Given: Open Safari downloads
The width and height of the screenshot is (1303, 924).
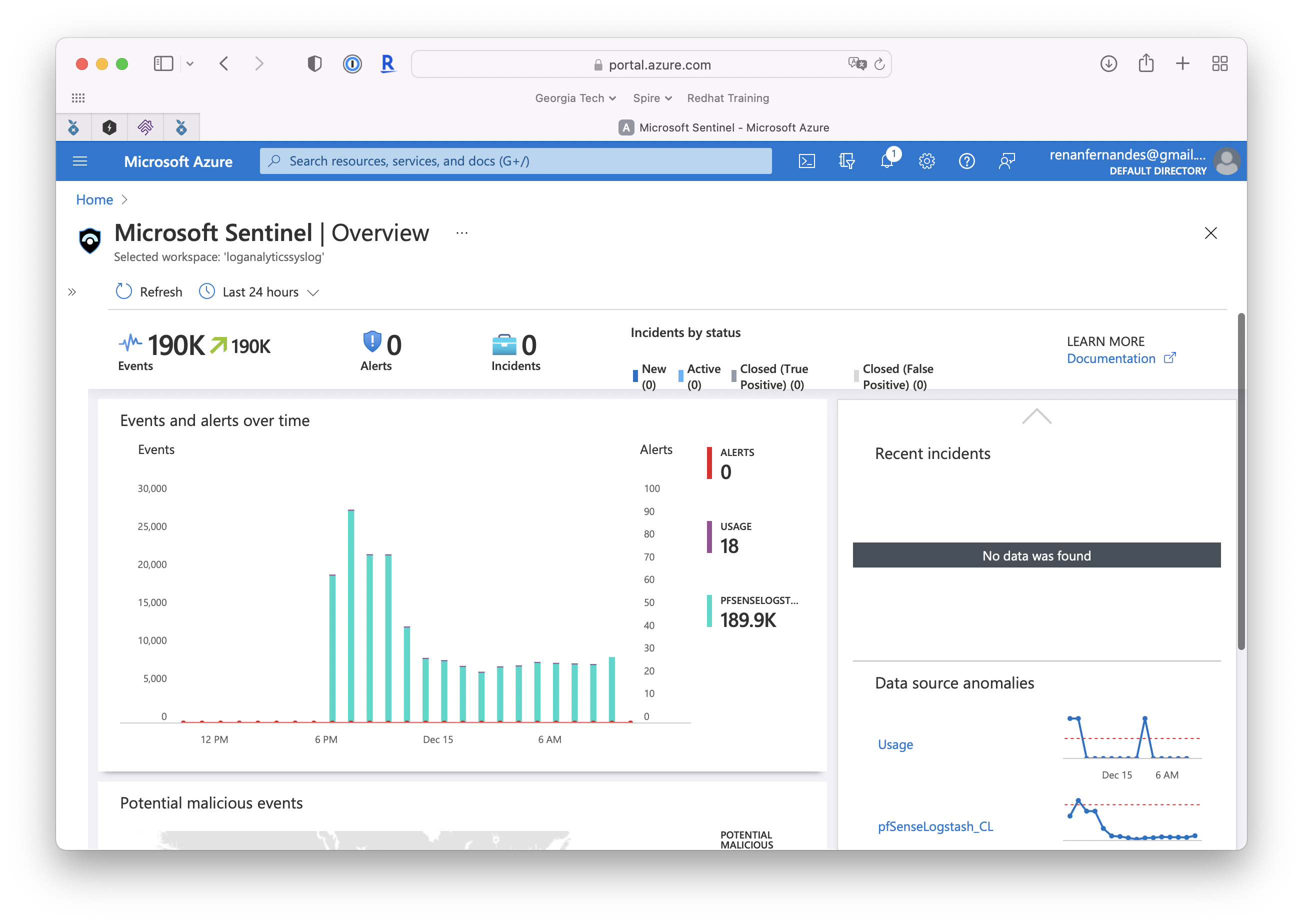Looking at the screenshot, I should 1108,63.
